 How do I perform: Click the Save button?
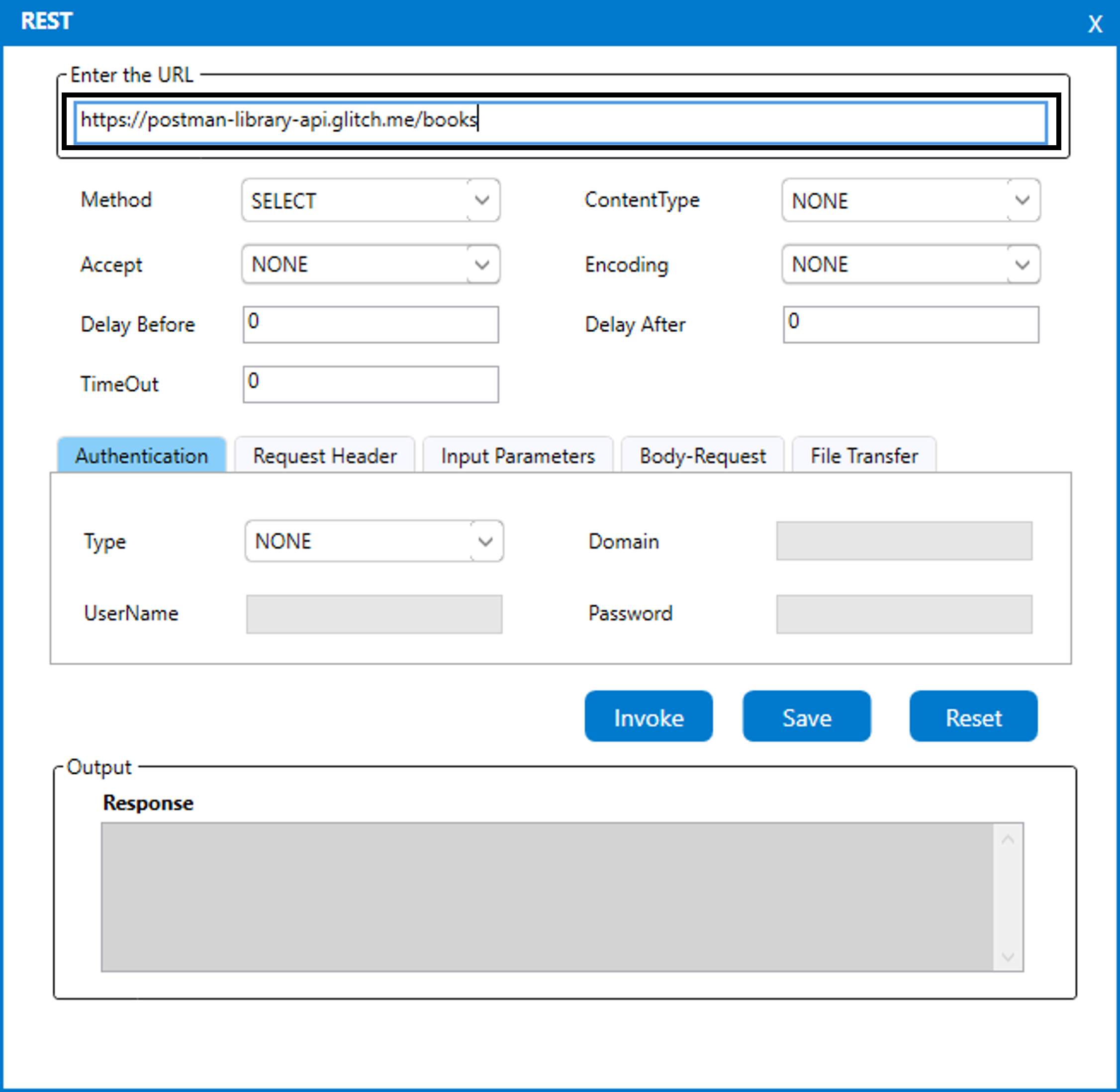pyautogui.click(x=806, y=717)
